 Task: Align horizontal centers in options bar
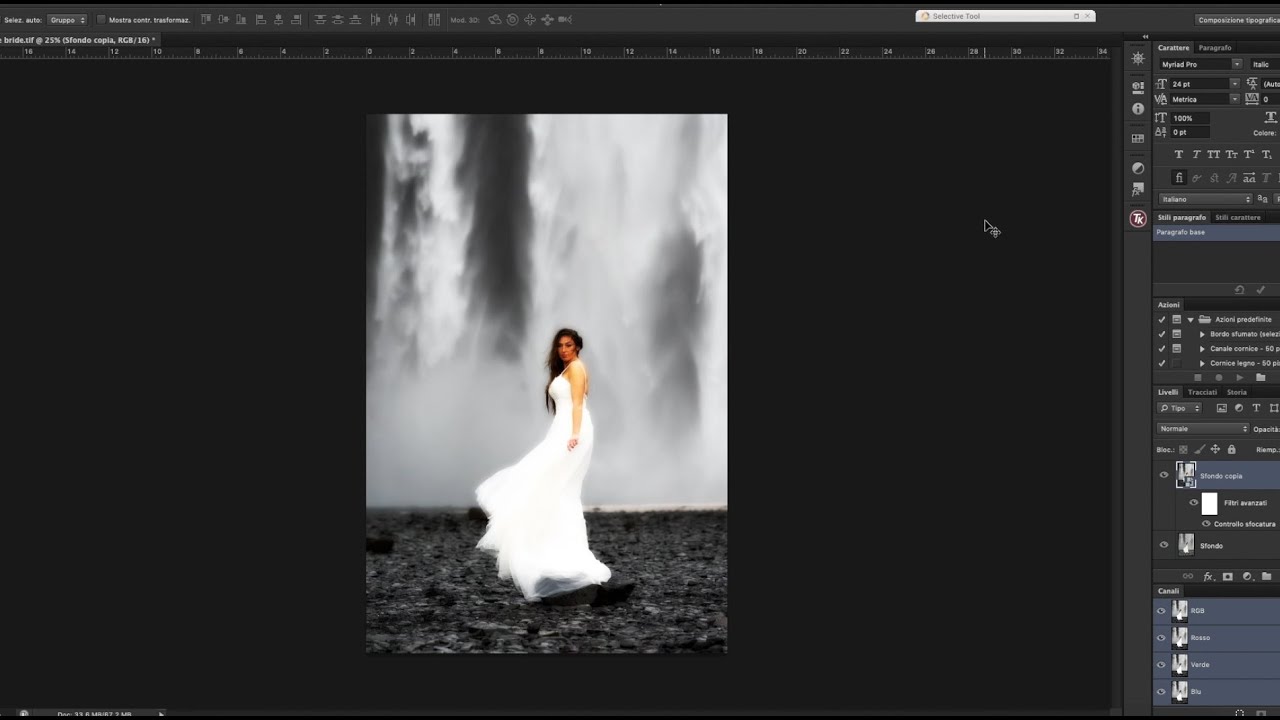coord(279,19)
